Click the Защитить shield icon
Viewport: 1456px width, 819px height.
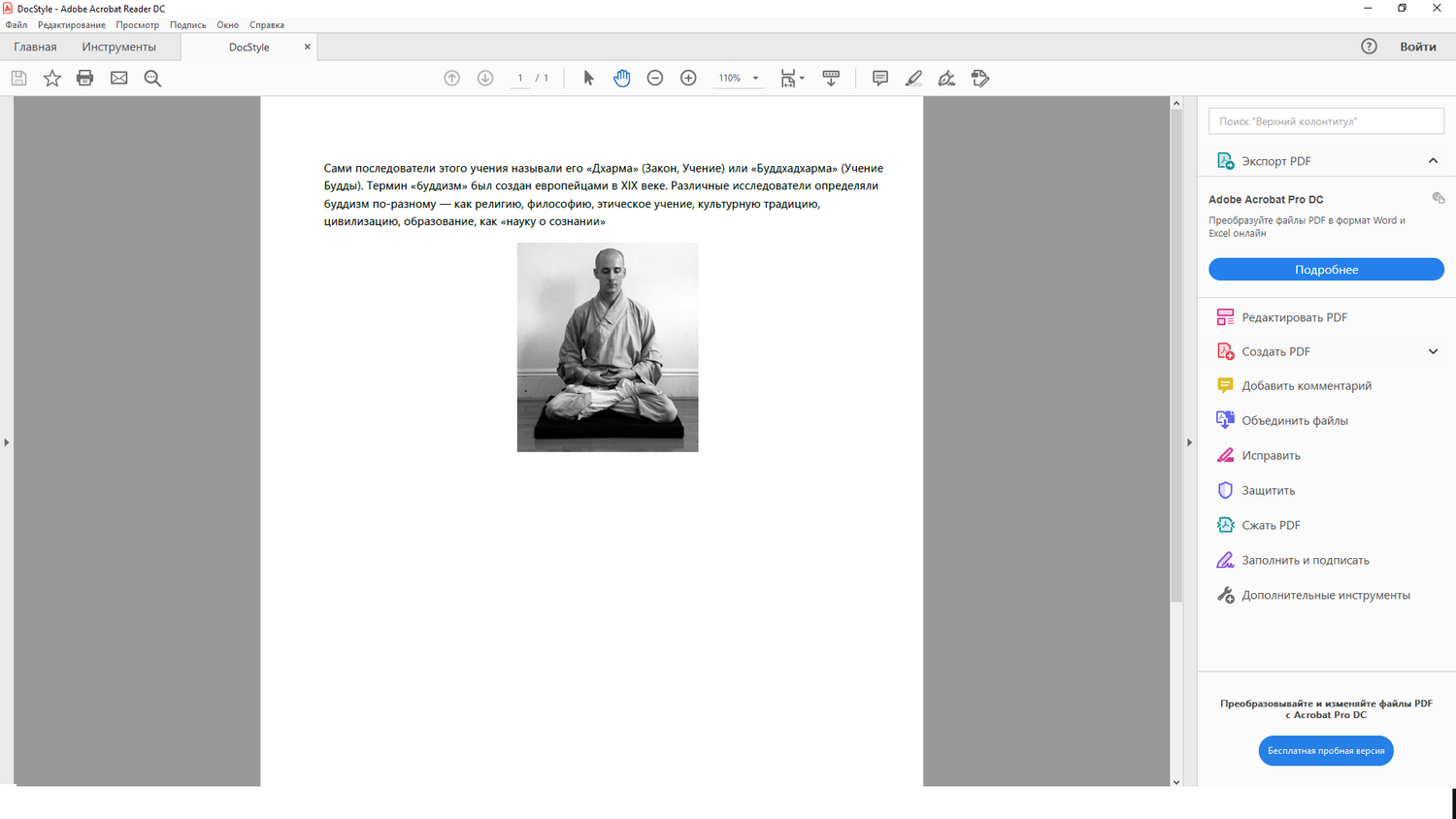click(x=1225, y=490)
